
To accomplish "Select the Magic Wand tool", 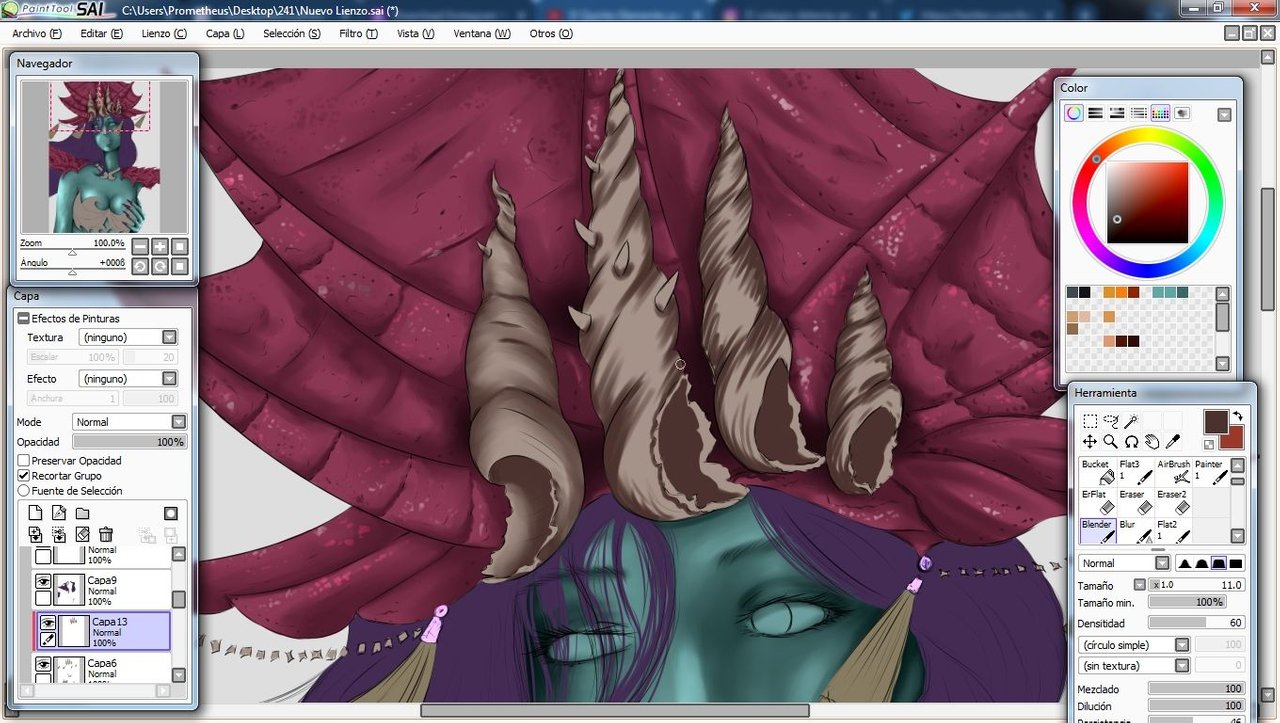I will pyautogui.click(x=1131, y=421).
